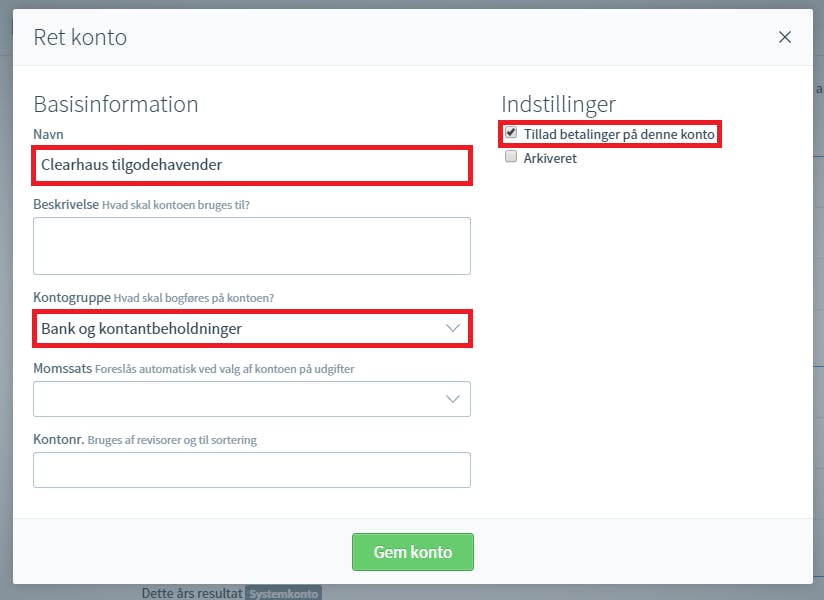Click the Basisinformation heading
This screenshot has height=600, width=824.
click(x=116, y=104)
